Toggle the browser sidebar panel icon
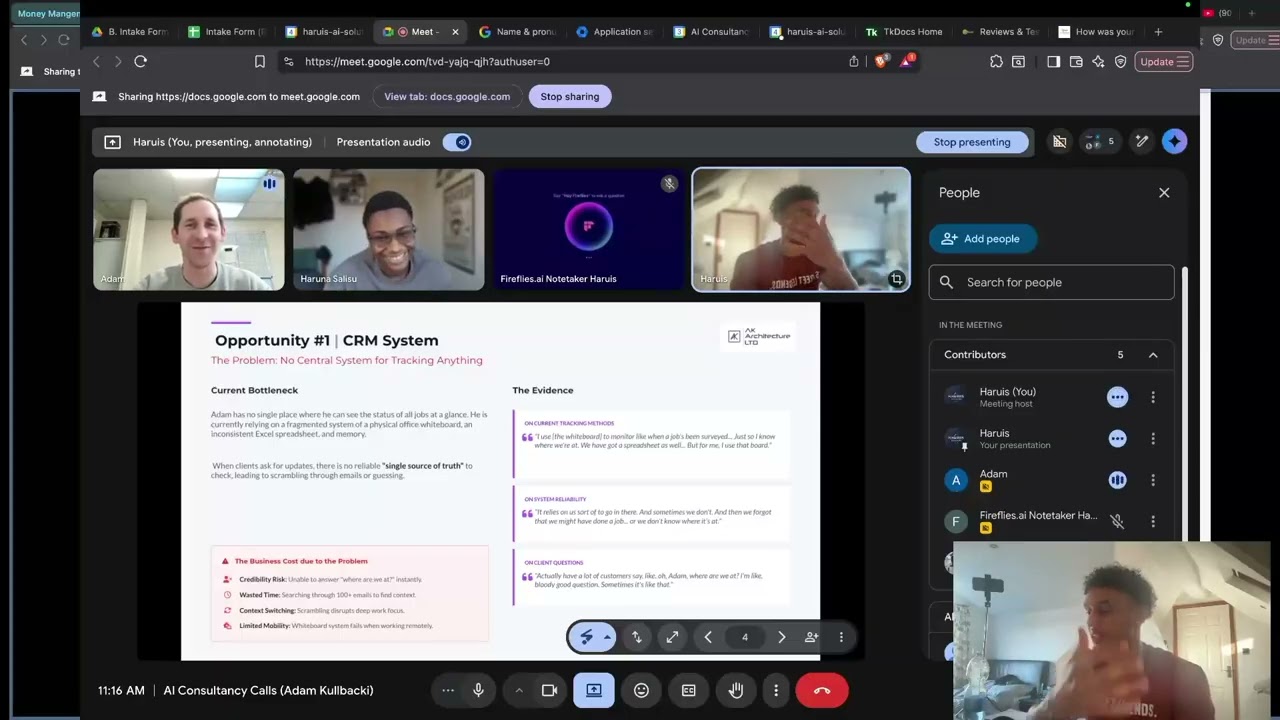The image size is (1280, 720). 1053,62
